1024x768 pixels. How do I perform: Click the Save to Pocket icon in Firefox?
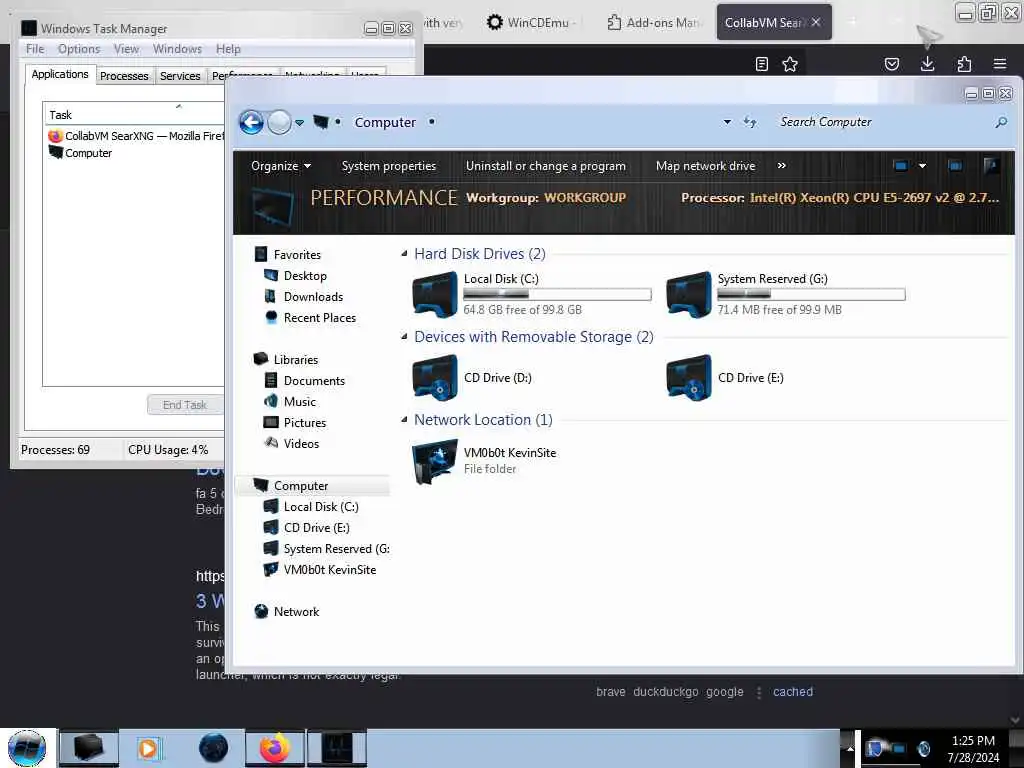891,64
